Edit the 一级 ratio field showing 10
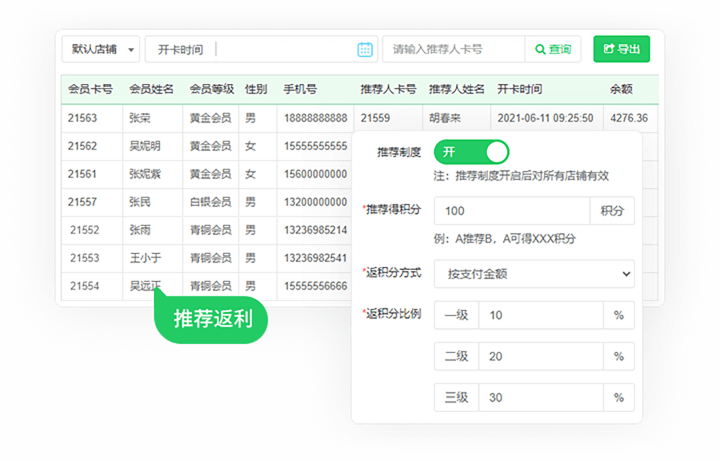Image resolution: width=720 pixels, height=461 pixels. click(541, 315)
